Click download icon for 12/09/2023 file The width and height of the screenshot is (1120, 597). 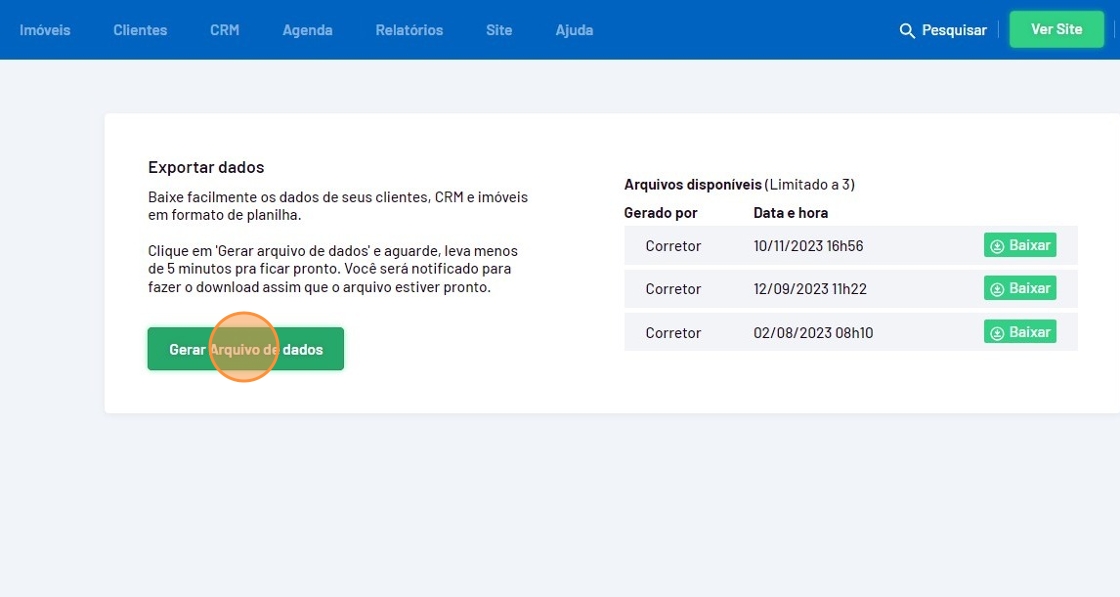pyautogui.click(x=997, y=289)
